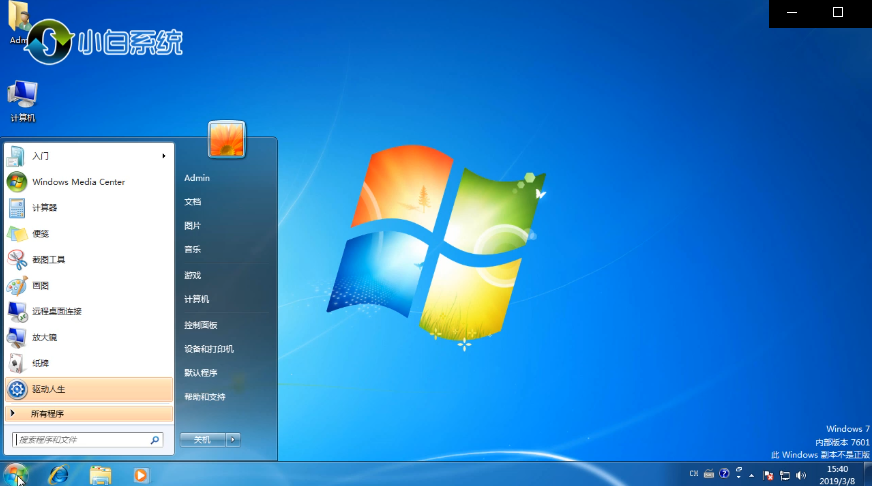Open Windows Media Center from Start menu

point(78,182)
